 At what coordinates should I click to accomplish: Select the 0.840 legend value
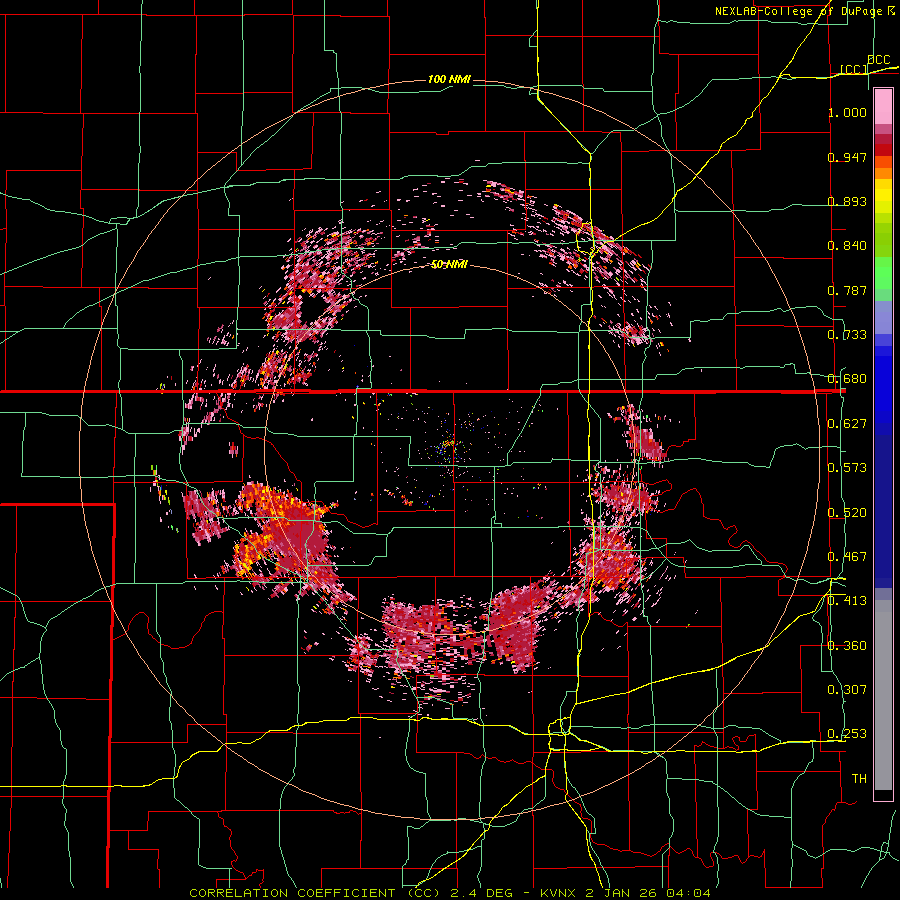coord(847,246)
